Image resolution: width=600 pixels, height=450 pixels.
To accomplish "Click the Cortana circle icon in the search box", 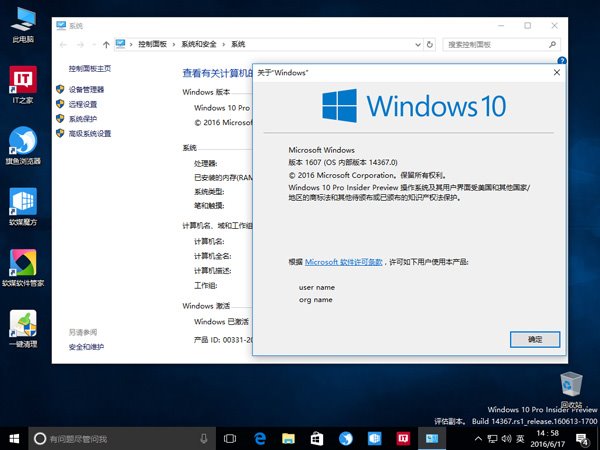I will point(40,439).
